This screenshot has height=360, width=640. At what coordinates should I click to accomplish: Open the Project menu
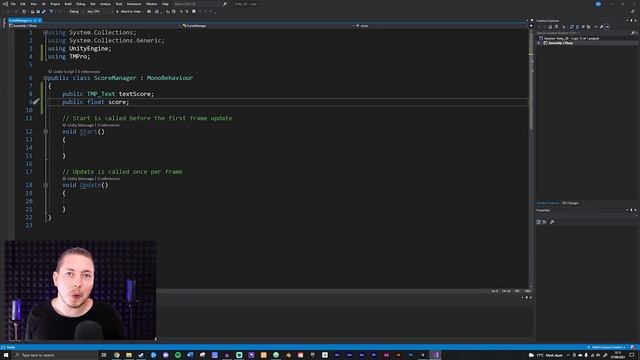pyautogui.click(x=55, y=4)
